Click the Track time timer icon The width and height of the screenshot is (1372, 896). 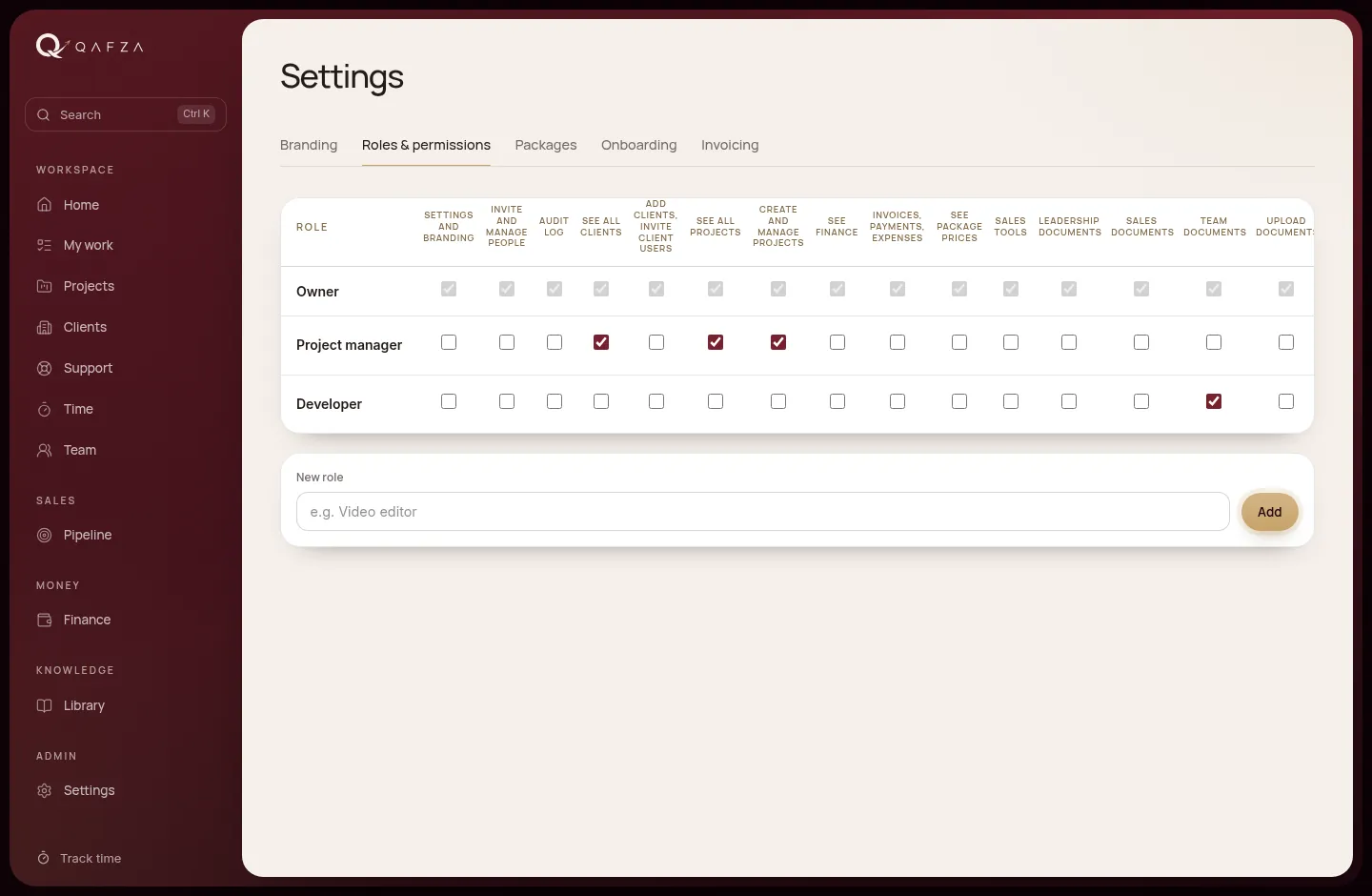[x=43, y=858]
